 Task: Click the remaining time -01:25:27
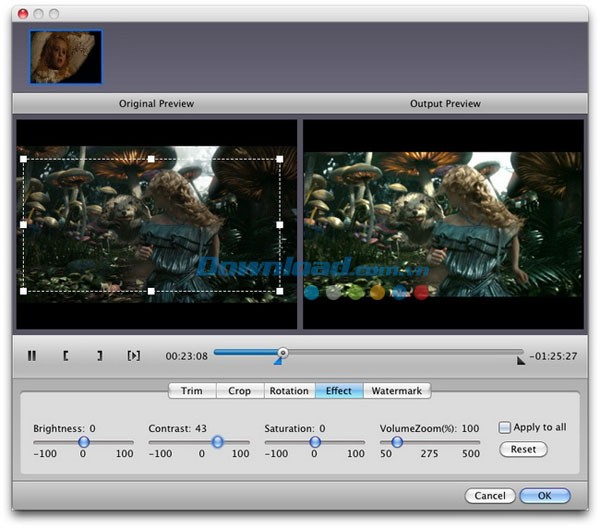(x=553, y=356)
